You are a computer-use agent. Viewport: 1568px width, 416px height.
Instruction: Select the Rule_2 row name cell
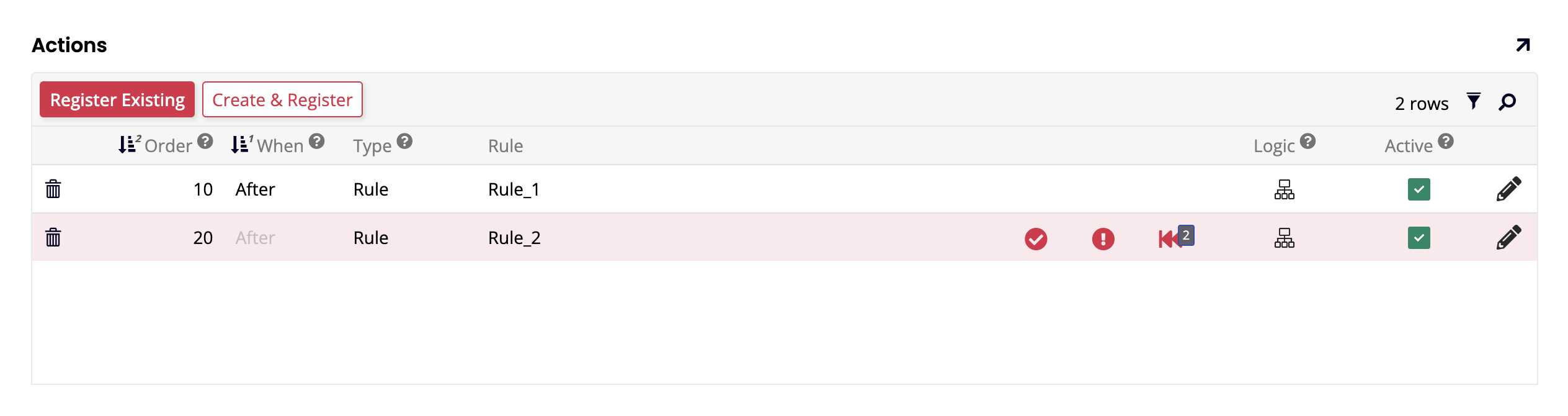pos(514,238)
